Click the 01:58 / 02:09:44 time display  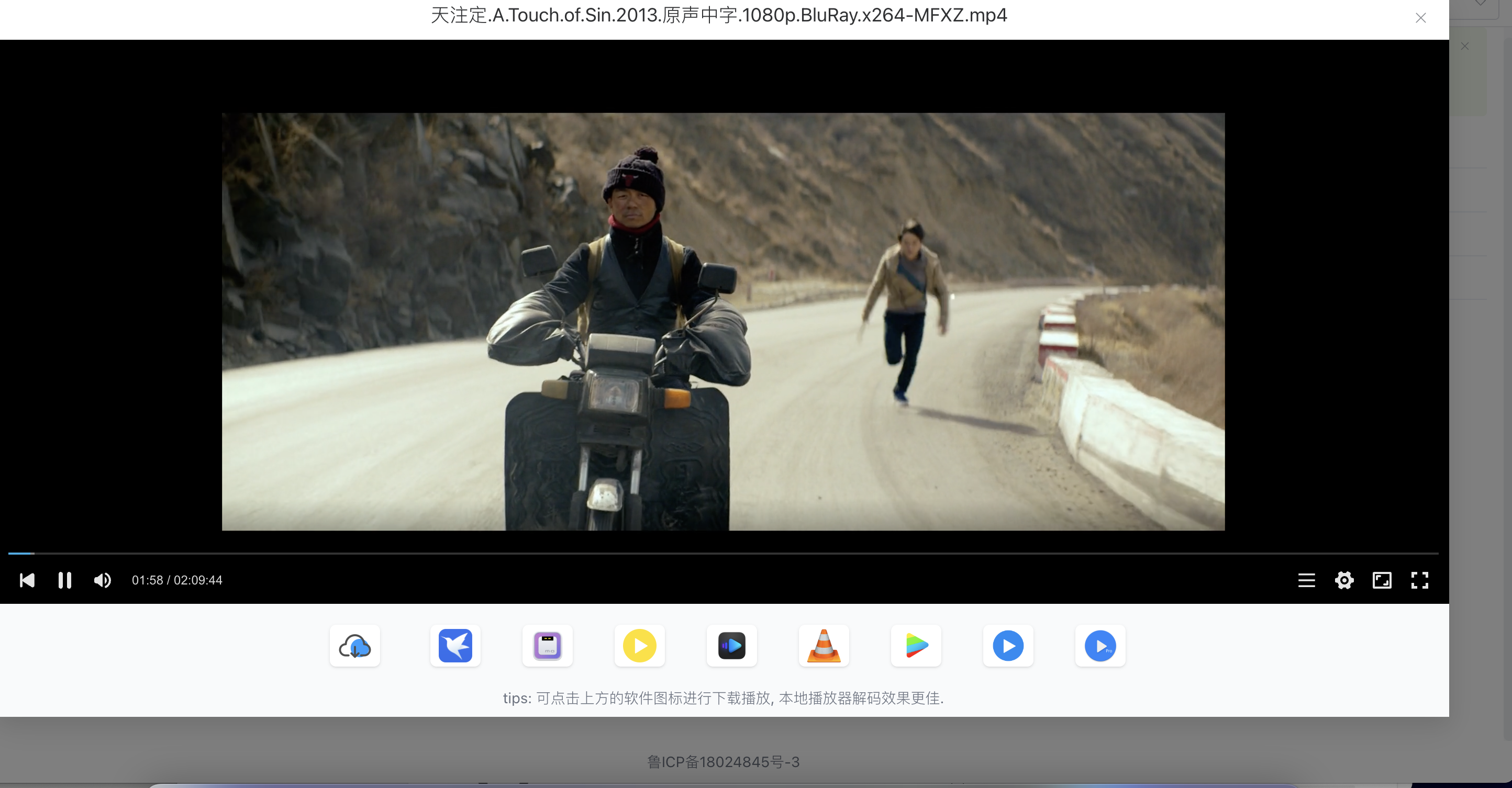tap(177, 580)
